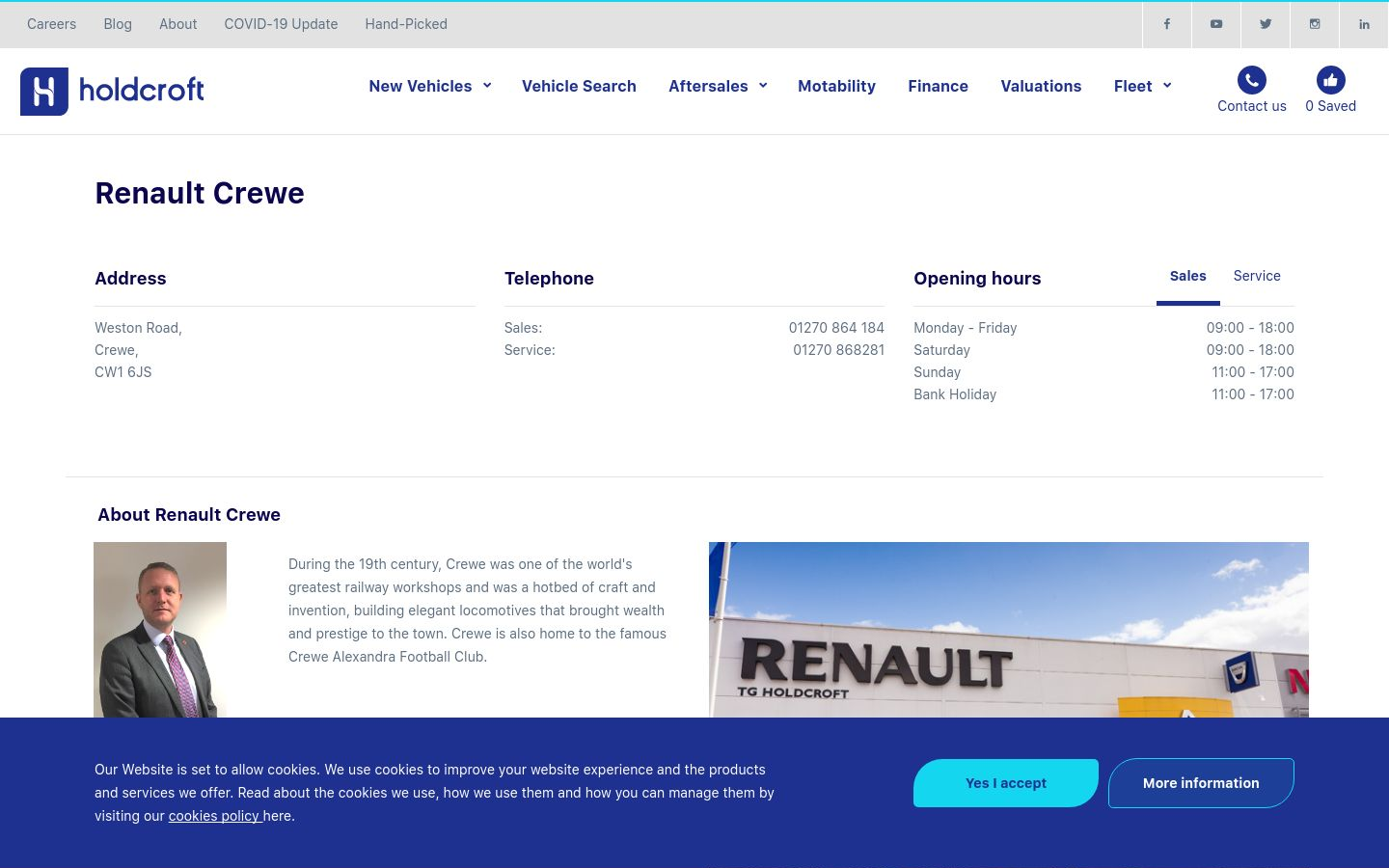Open the LinkedIn social icon
The image size is (1389, 868).
(1364, 24)
